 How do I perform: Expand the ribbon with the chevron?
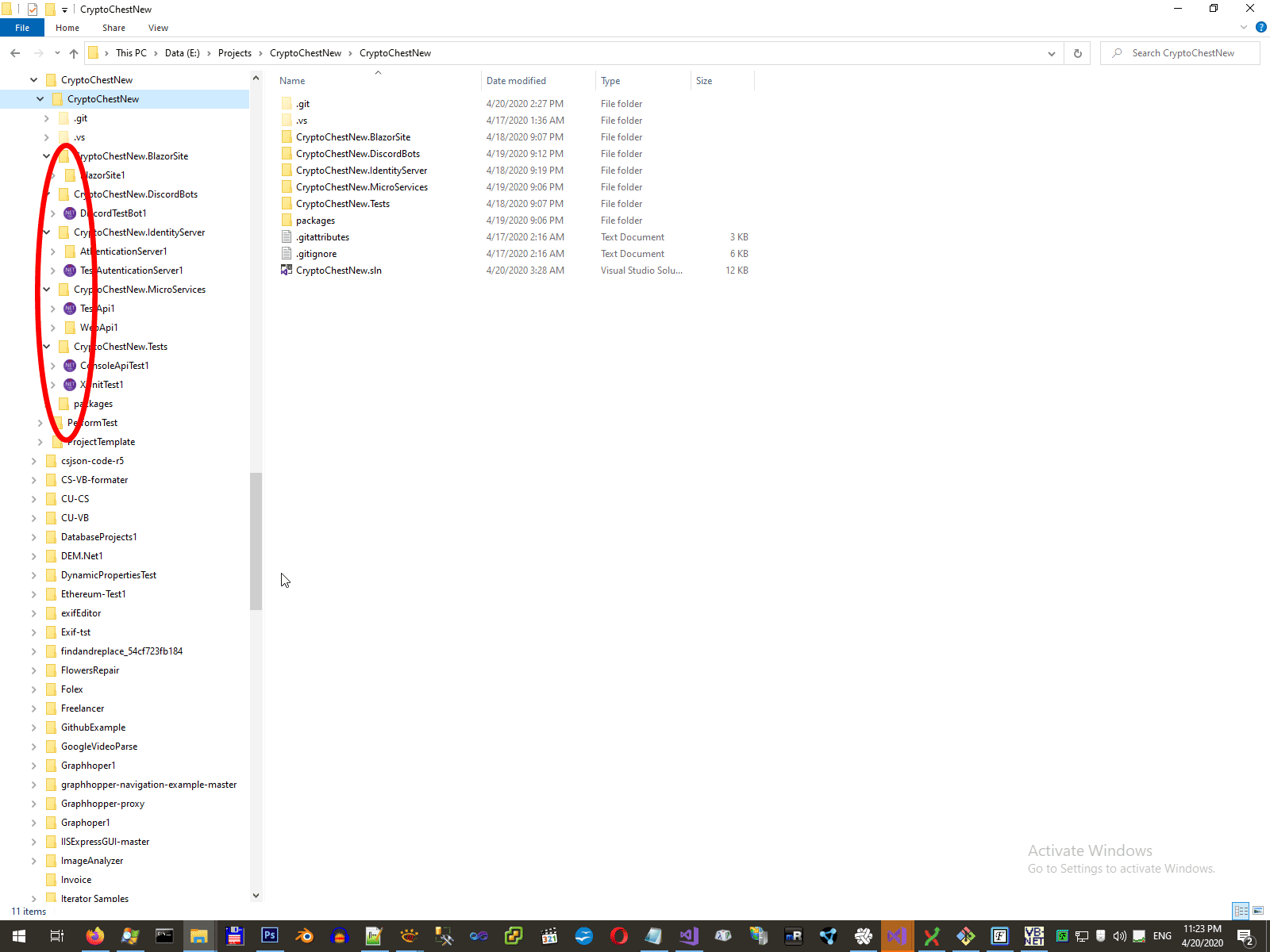(1244, 27)
